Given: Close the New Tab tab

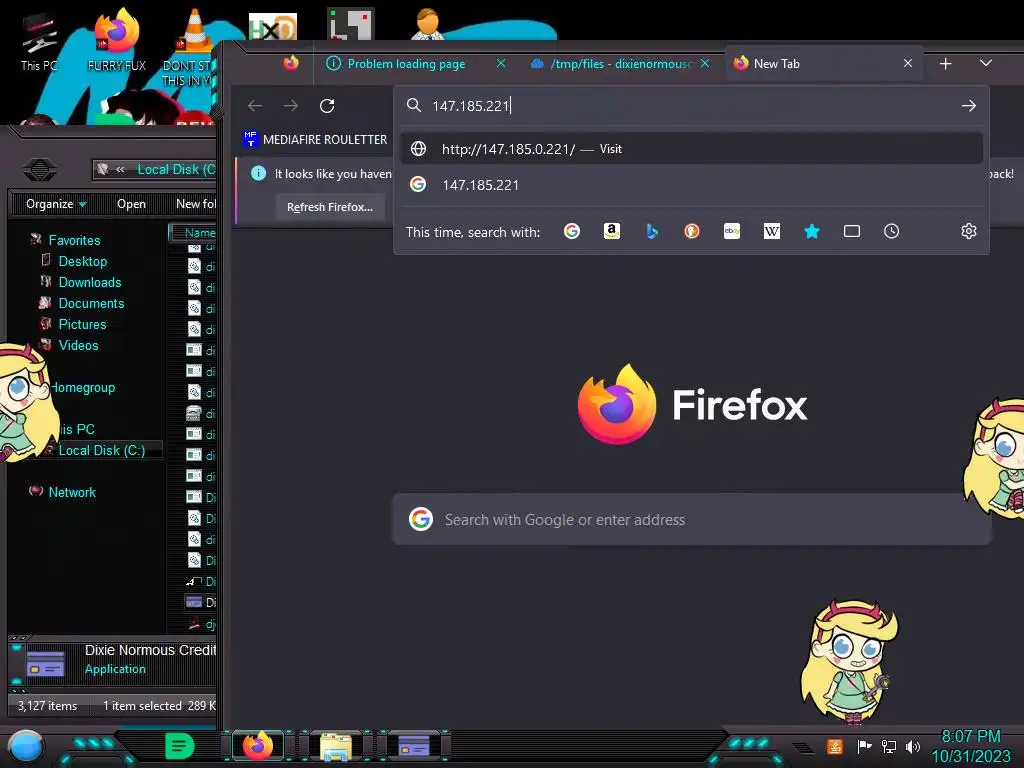Looking at the screenshot, I should point(908,63).
